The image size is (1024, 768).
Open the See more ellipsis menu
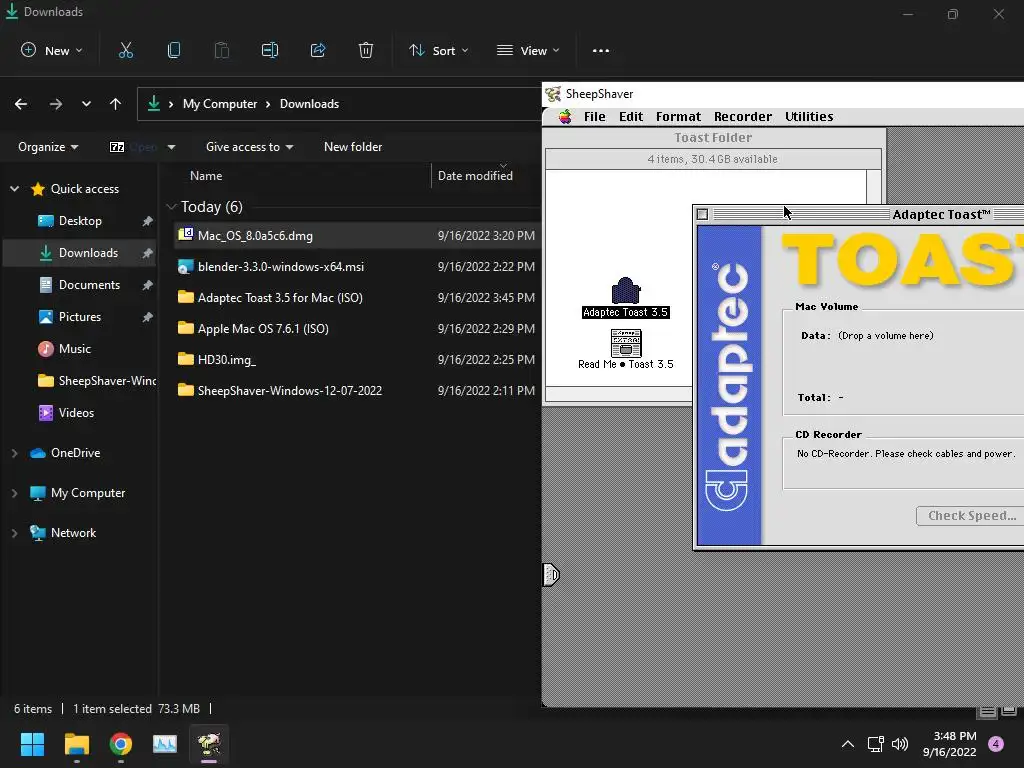tap(601, 50)
